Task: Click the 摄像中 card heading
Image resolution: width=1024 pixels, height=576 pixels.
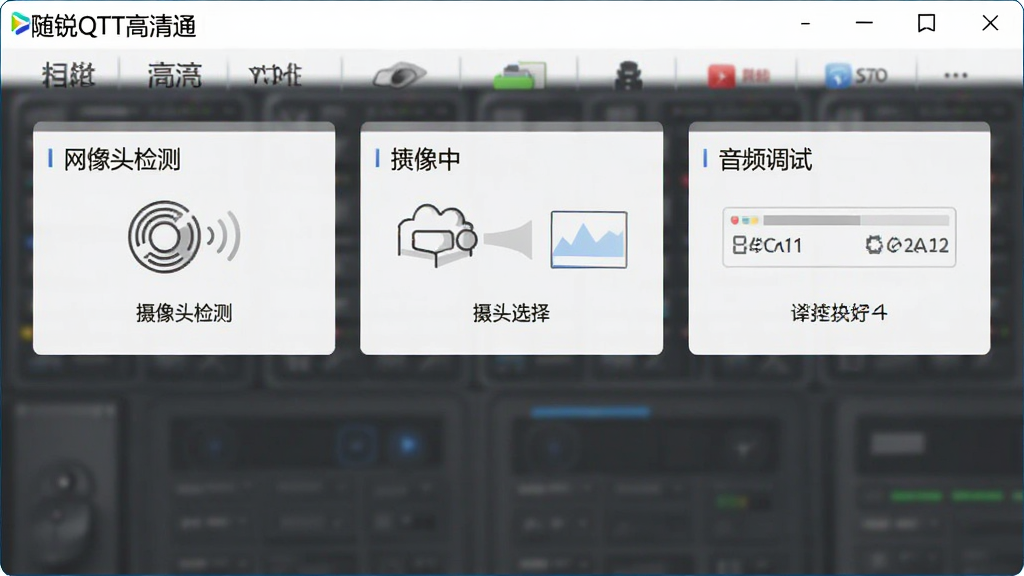Action: tap(425, 159)
